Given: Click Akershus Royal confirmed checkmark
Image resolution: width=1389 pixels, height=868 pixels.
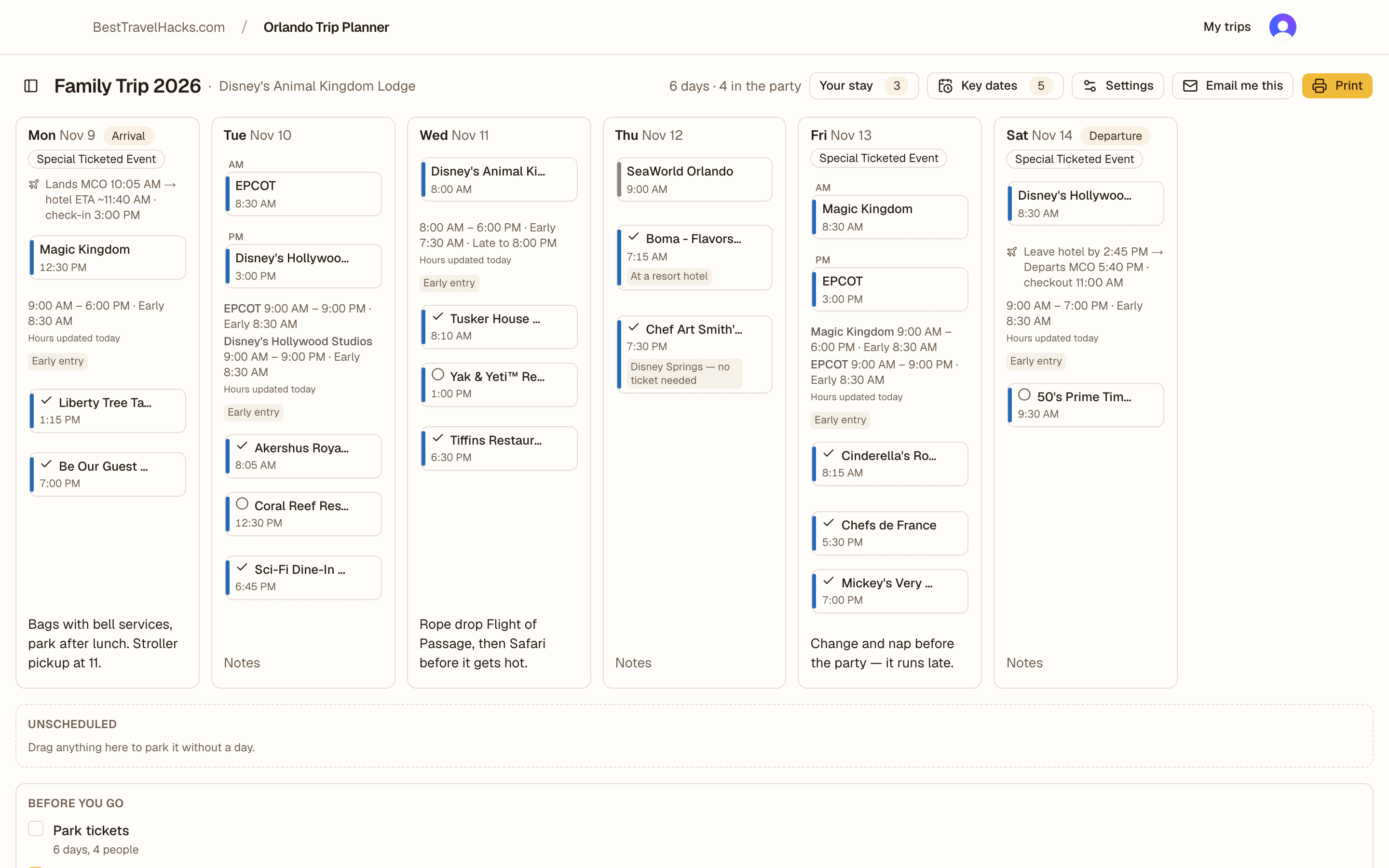Looking at the screenshot, I should pyautogui.click(x=242, y=446).
